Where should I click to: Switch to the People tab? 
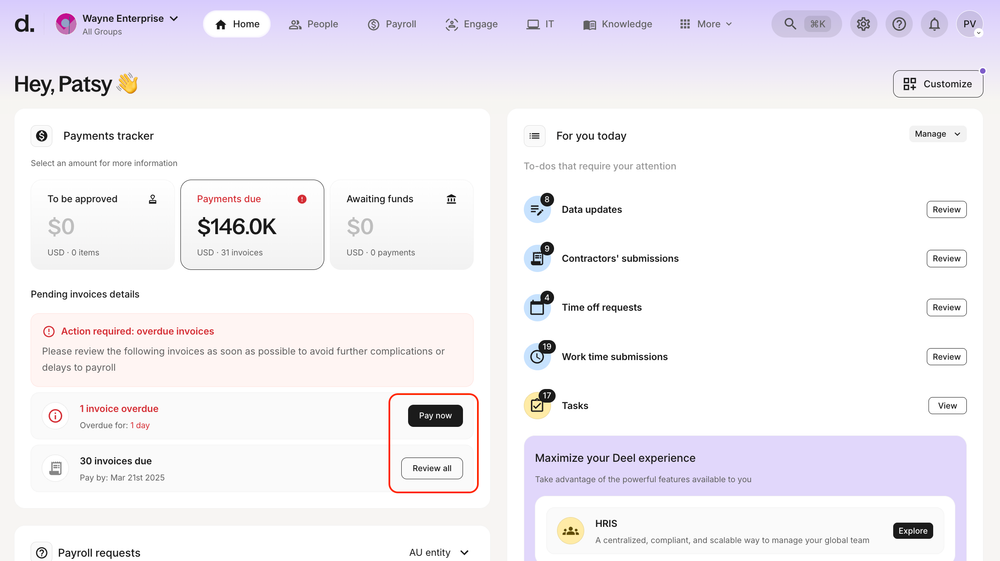click(x=313, y=24)
